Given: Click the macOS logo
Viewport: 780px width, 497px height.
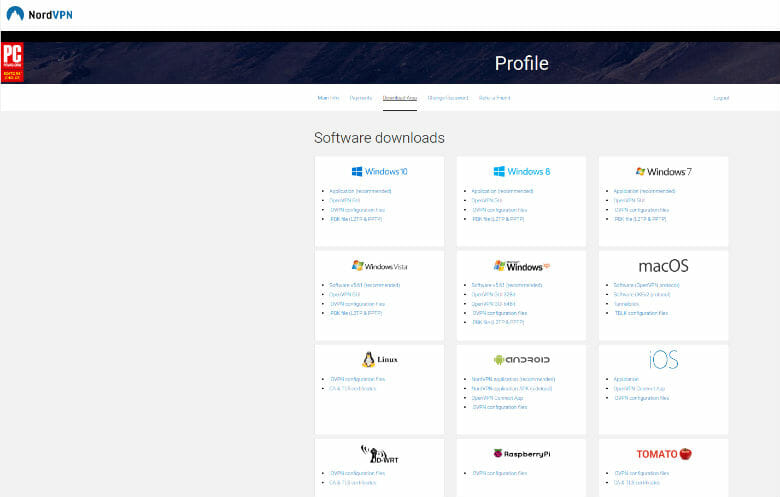Looking at the screenshot, I should (663, 266).
